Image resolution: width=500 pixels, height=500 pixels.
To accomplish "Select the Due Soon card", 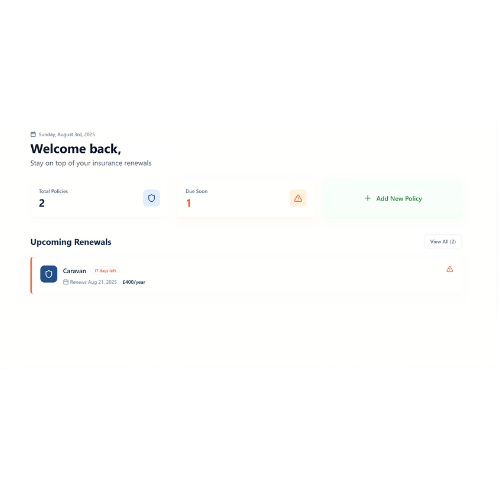I will click(245, 199).
